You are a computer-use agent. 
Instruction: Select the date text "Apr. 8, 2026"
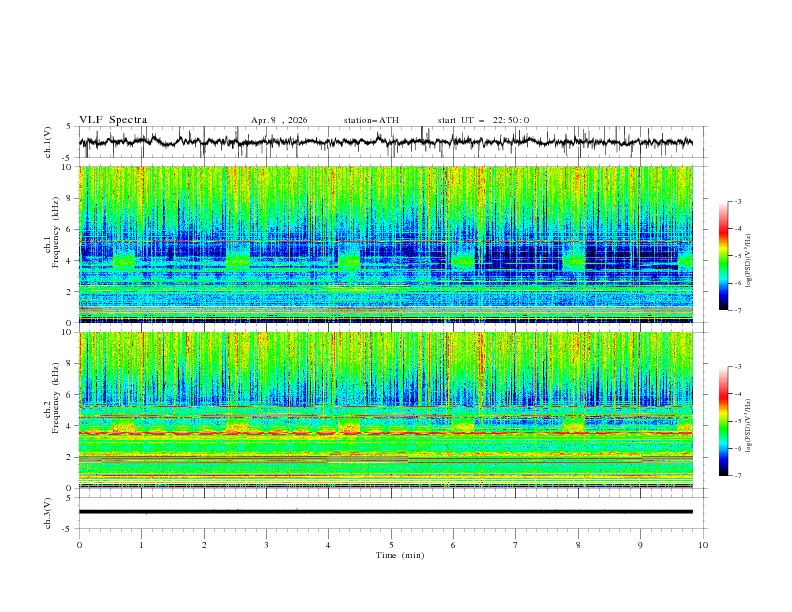[279, 120]
